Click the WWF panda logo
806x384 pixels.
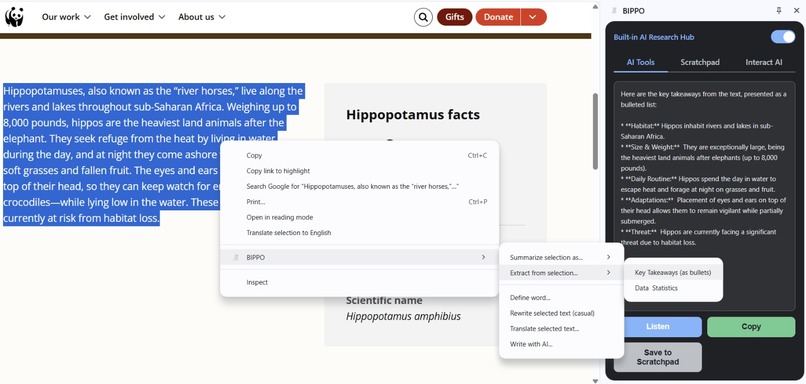(14, 17)
